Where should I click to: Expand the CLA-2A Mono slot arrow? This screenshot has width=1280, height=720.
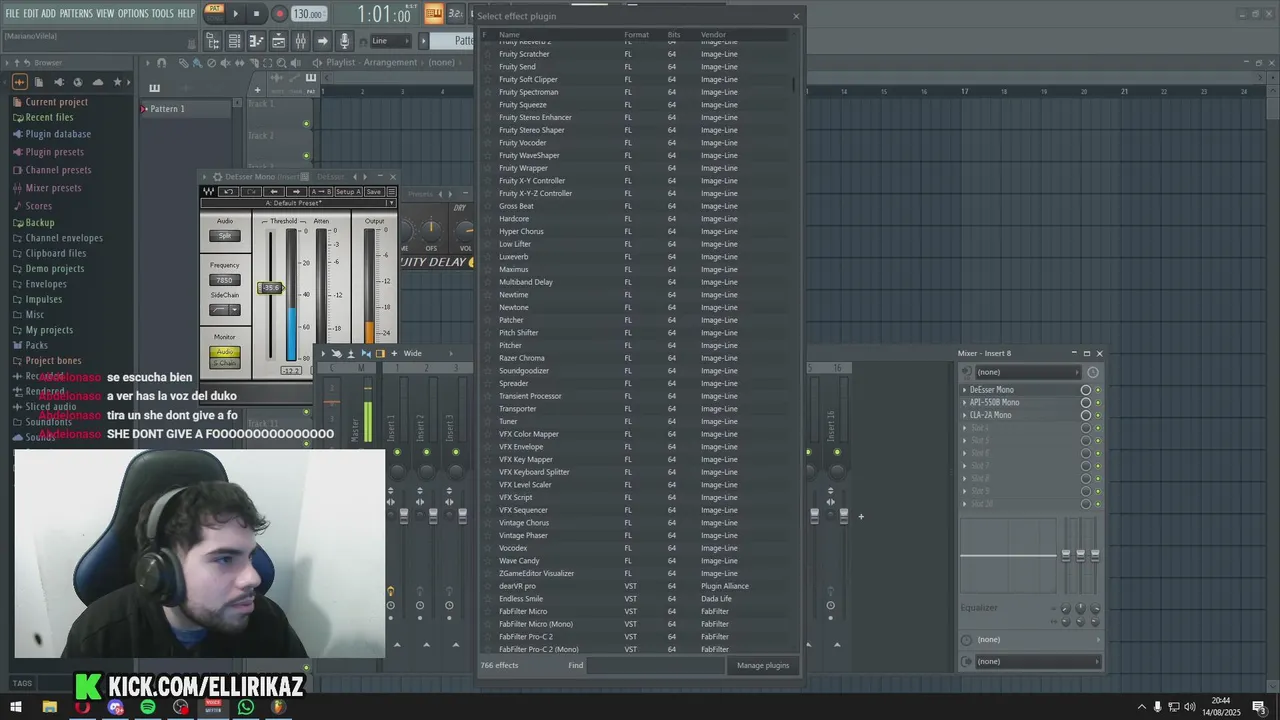[964, 415]
